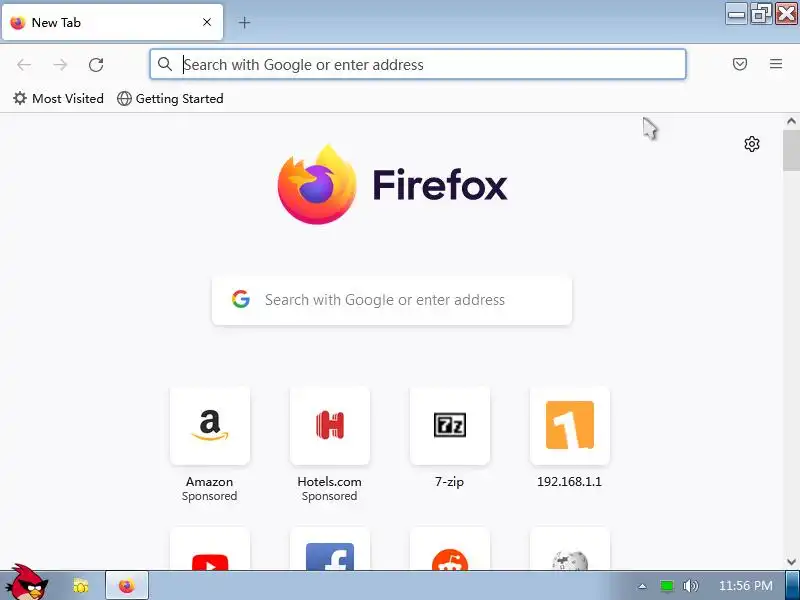Open the red bird start menu button
Image resolution: width=800 pixels, height=600 pixels.
(28, 583)
